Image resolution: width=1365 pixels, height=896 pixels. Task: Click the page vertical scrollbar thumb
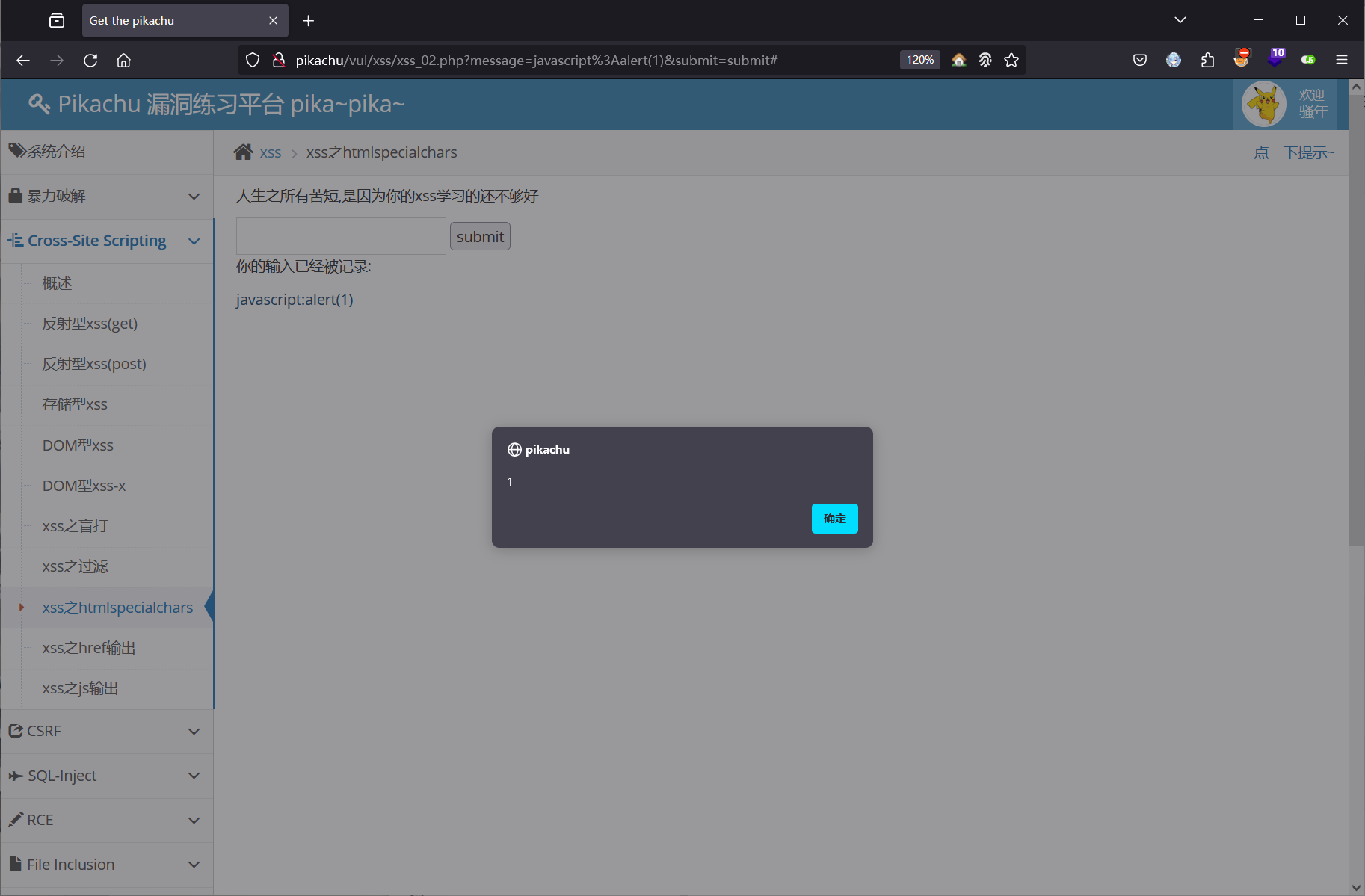pos(1356,320)
